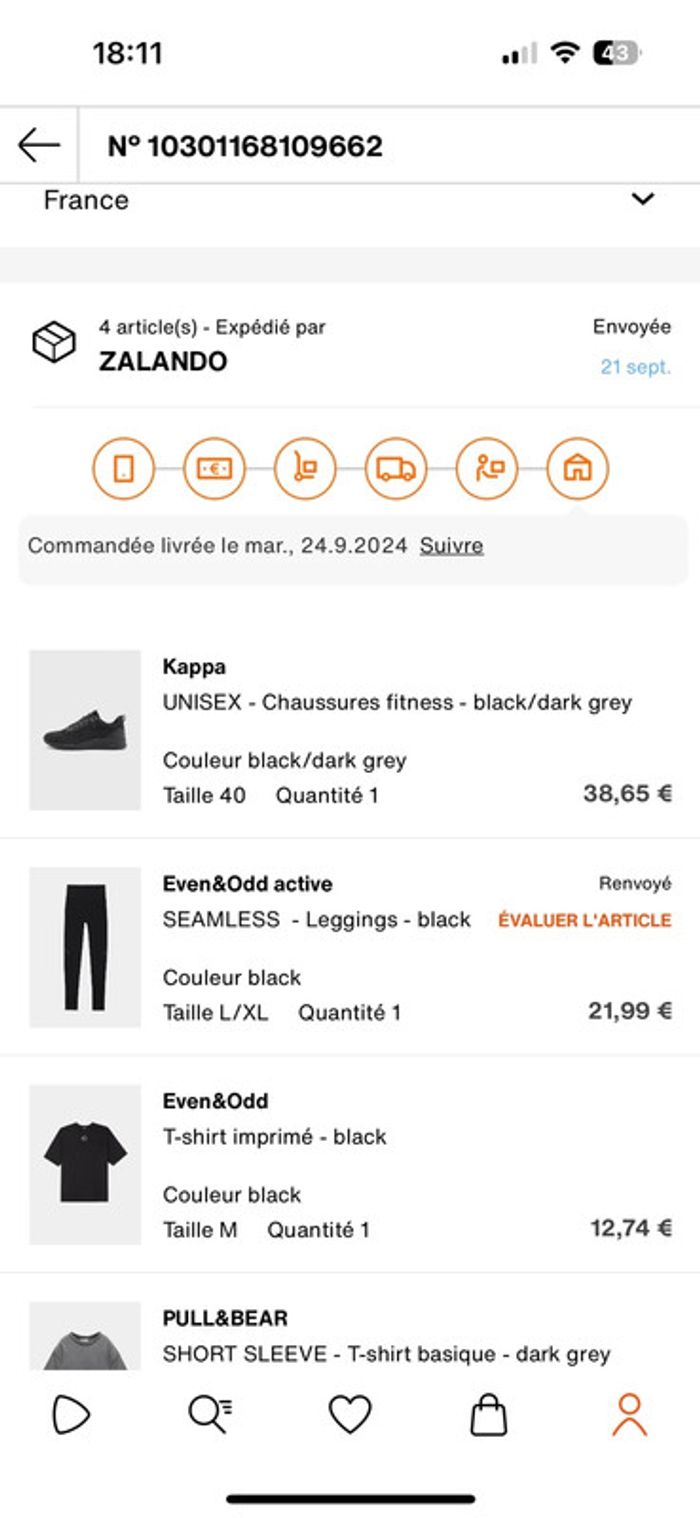The width and height of the screenshot is (700, 1518).
Task: Click ÉVALUER L'ARTICLE for the Seamless leggings
Action: [581, 919]
